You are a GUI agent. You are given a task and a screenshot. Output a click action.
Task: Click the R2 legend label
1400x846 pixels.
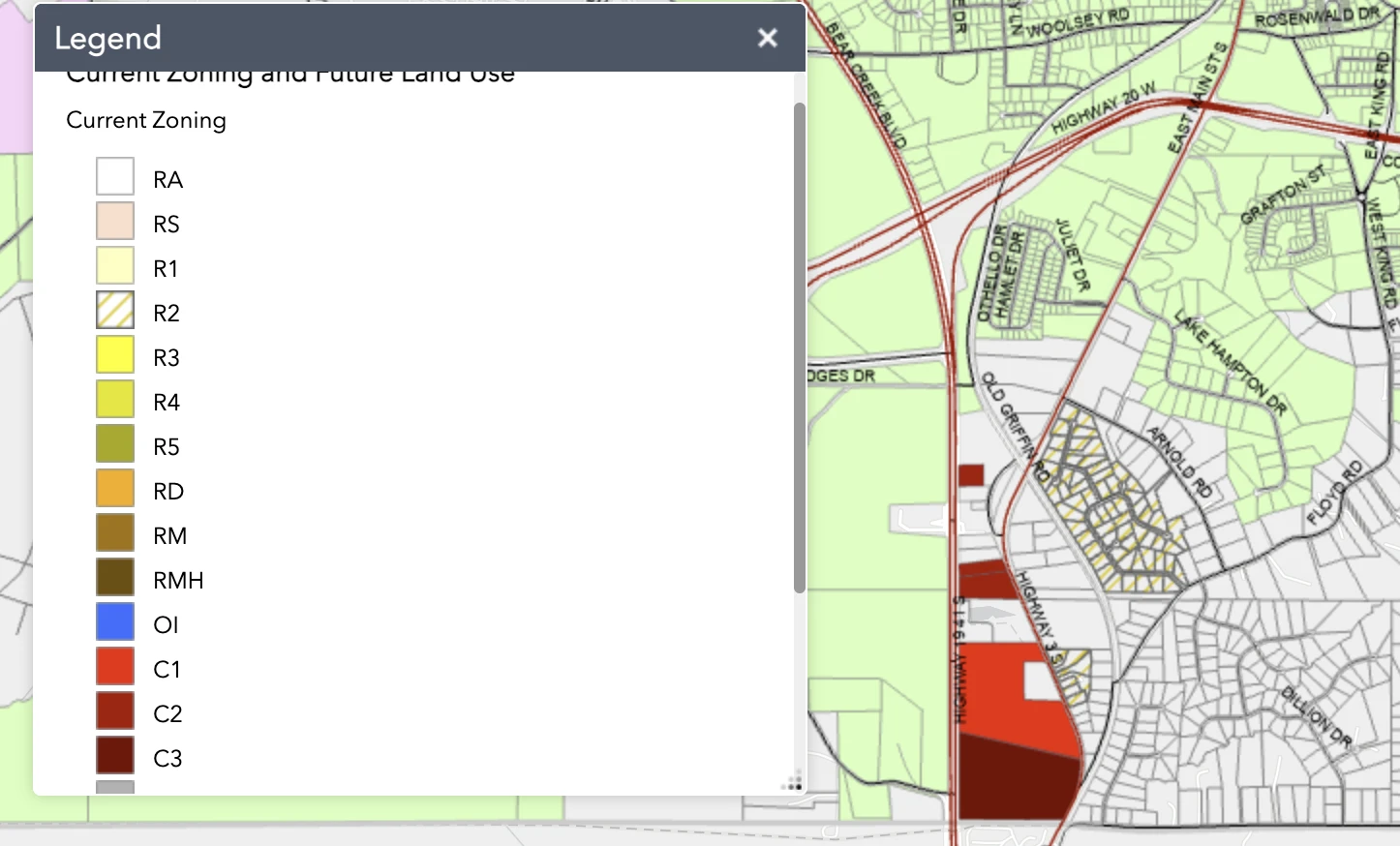(x=167, y=314)
